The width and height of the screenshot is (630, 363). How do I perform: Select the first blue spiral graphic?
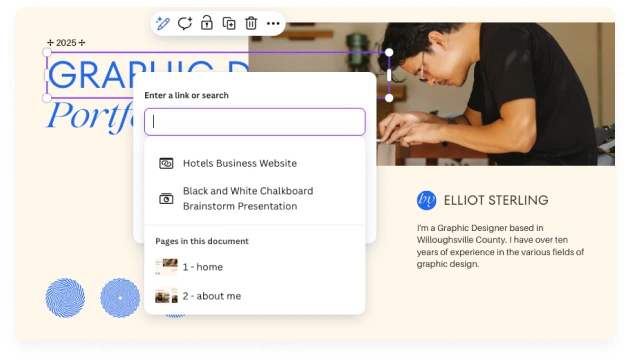[x=65, y=298]
